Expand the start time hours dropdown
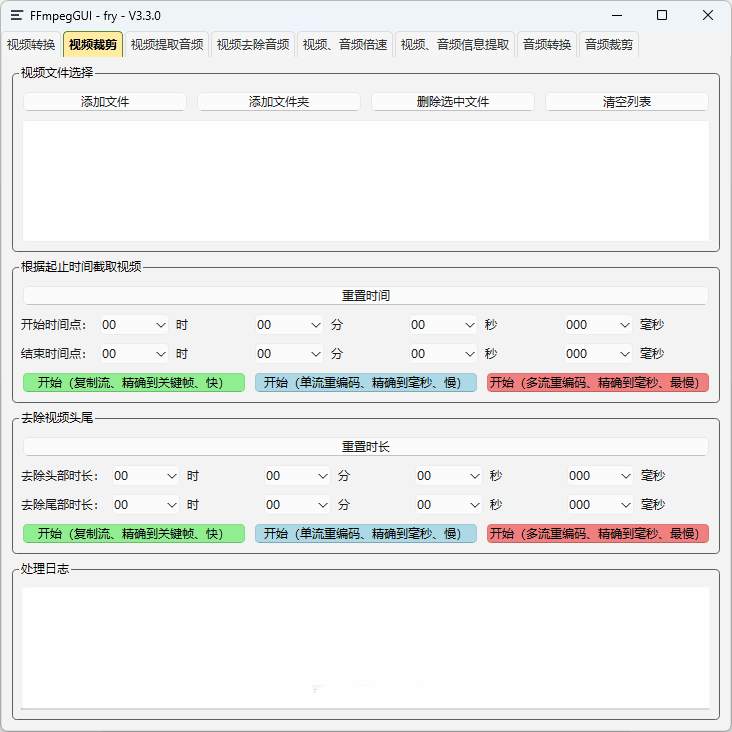Viewport: 732px width, 732px height. point(134,325)
